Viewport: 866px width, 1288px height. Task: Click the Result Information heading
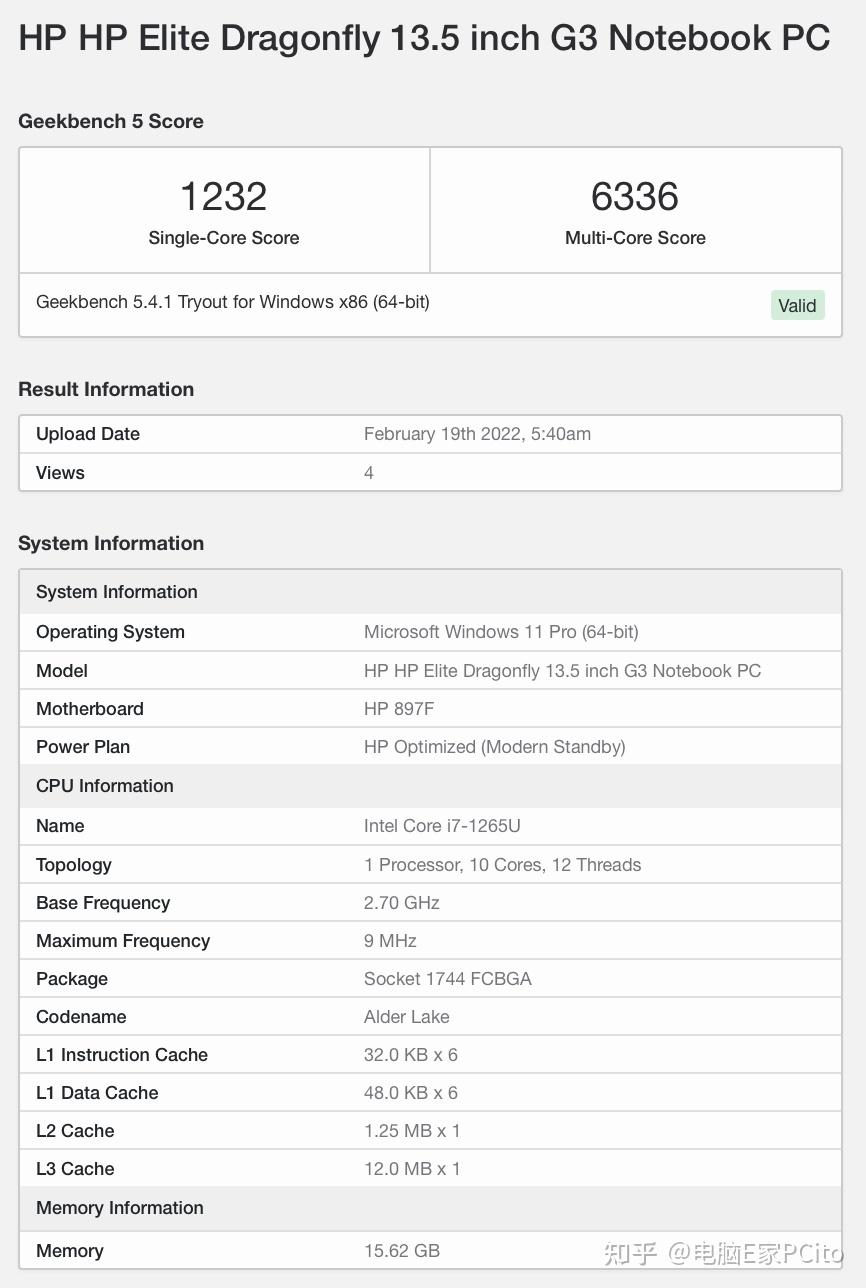coord(106,389)
